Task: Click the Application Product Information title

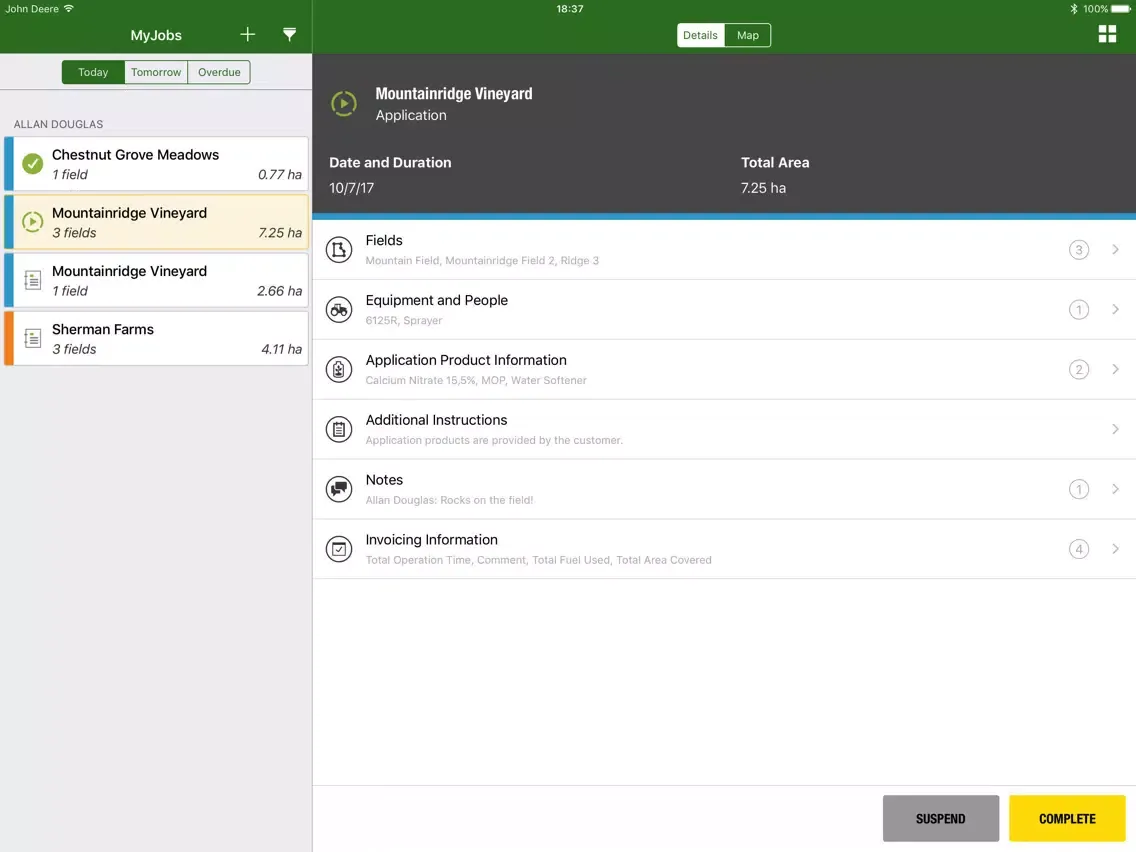Action: (x=466, y=360)
